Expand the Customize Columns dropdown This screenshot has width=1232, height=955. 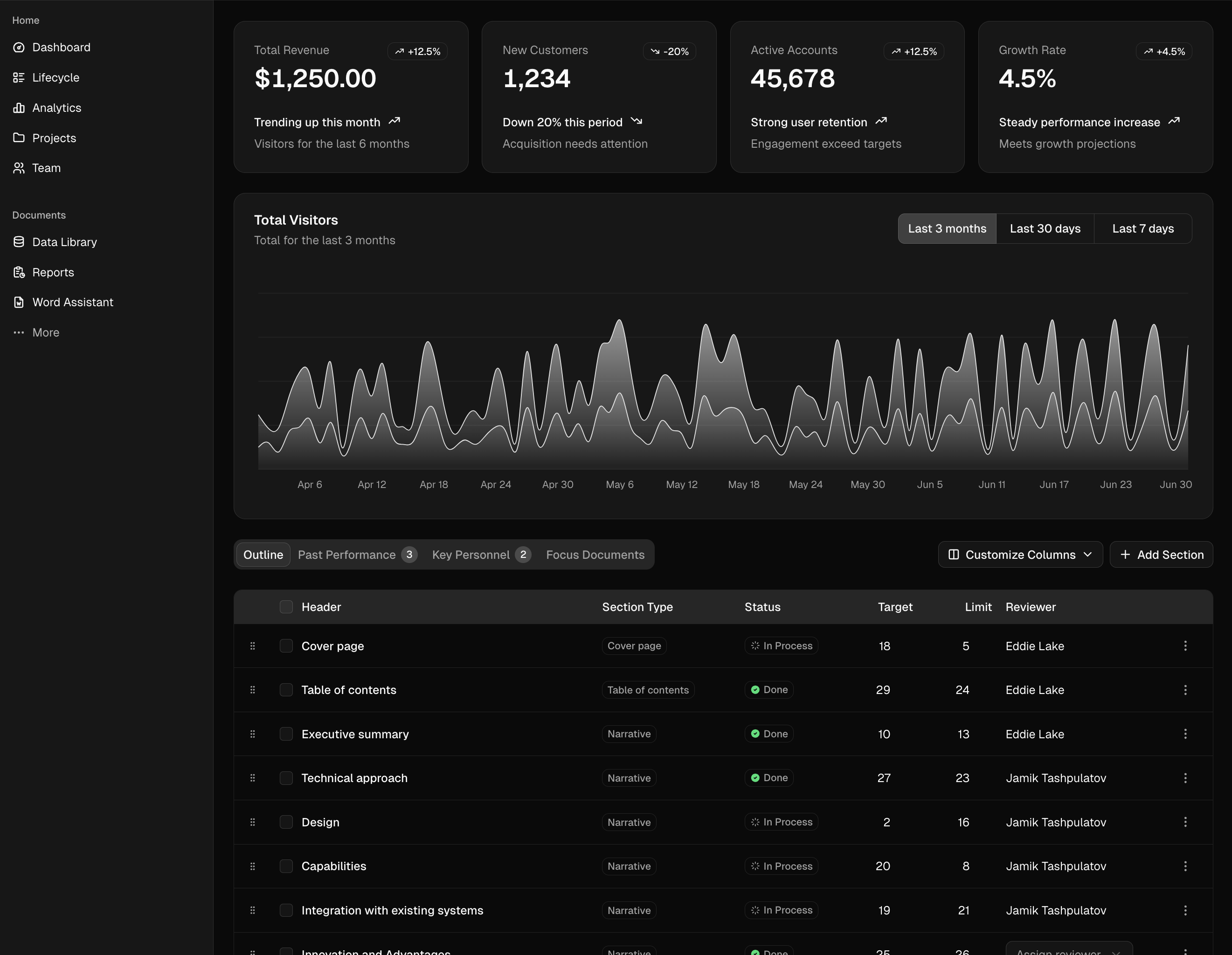(1020, 555)
